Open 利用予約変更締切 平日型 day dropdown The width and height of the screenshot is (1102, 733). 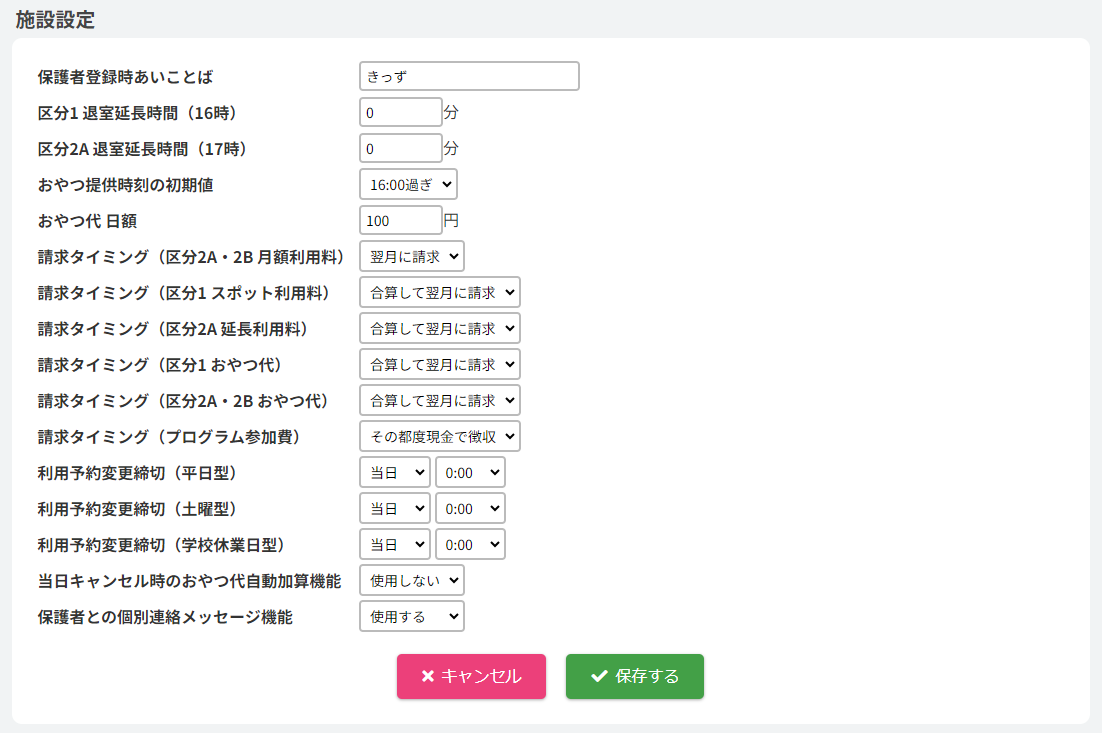[394, 472]
